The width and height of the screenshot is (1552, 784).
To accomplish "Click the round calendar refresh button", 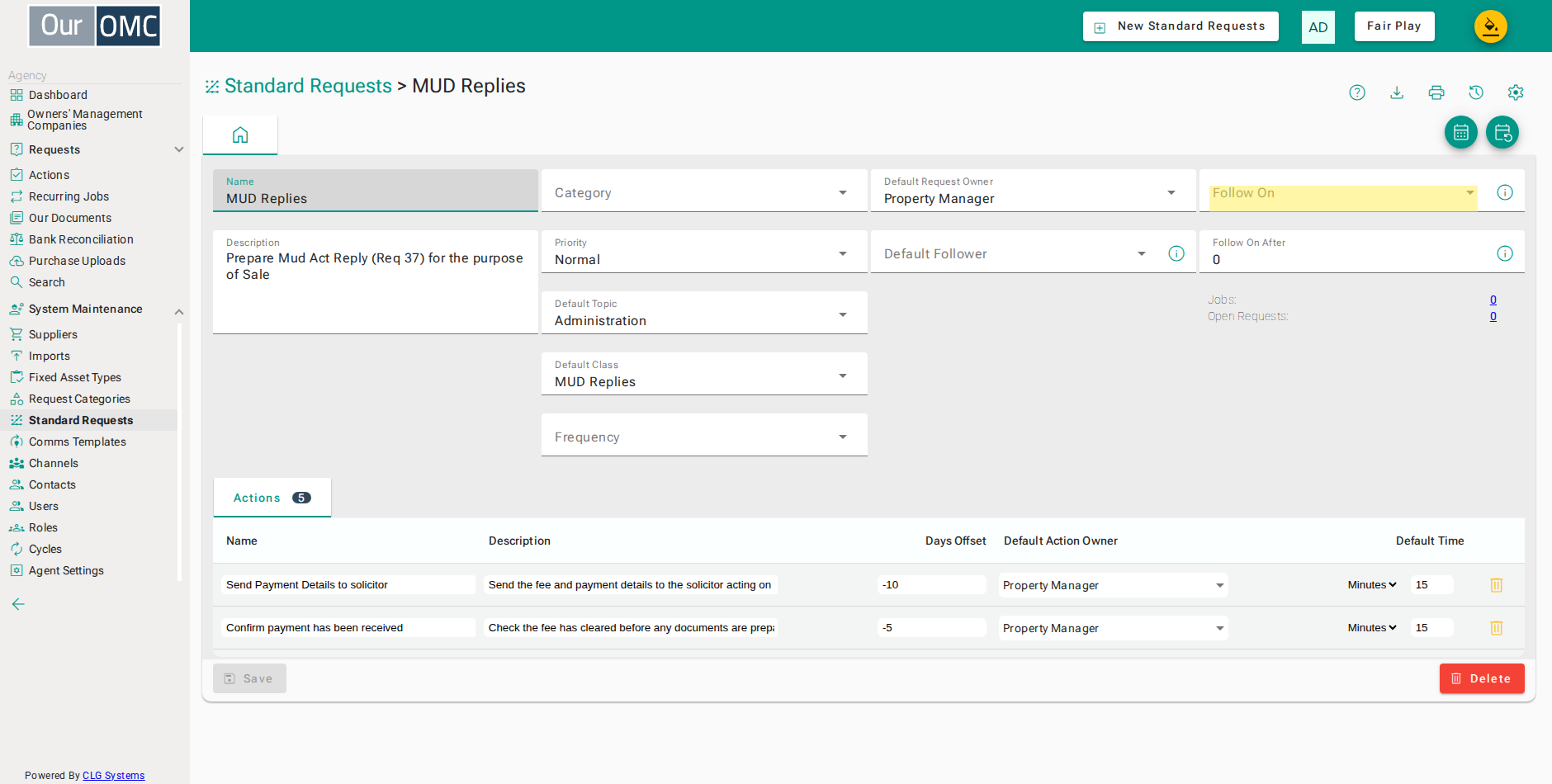I will tap(1502, 132).
